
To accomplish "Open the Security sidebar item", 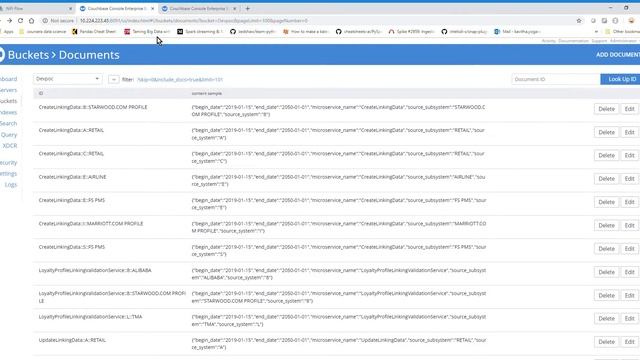I will (x=8, y=162).
